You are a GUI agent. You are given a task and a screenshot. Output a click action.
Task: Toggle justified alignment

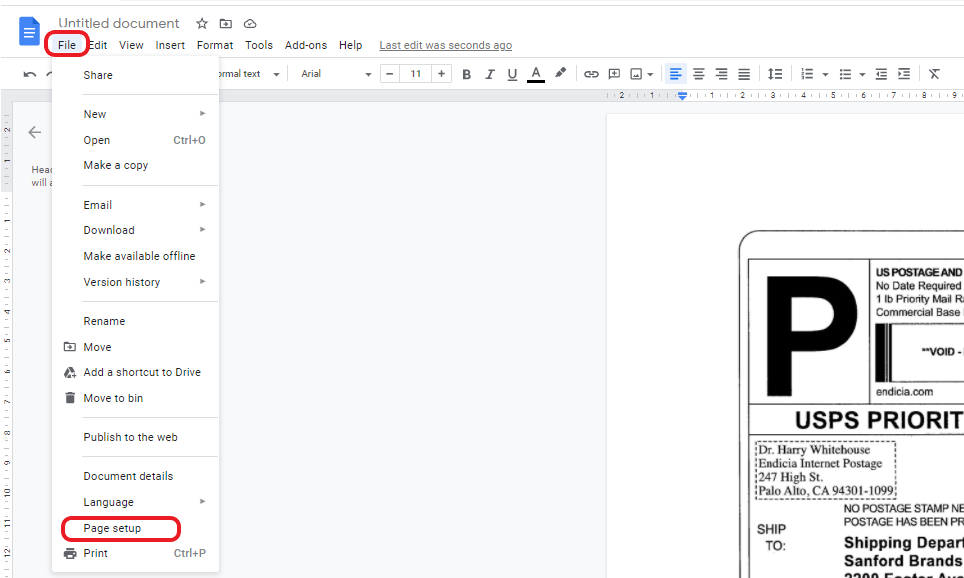744,73
